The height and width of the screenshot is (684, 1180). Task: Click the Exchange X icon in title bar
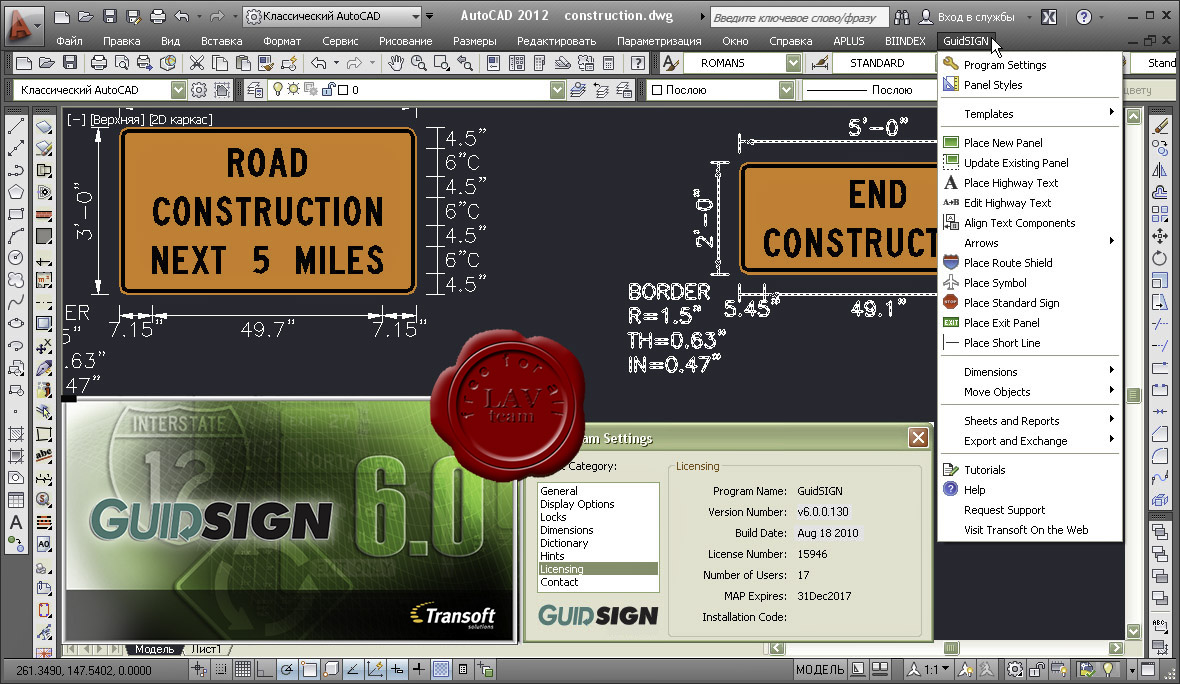1048,17
